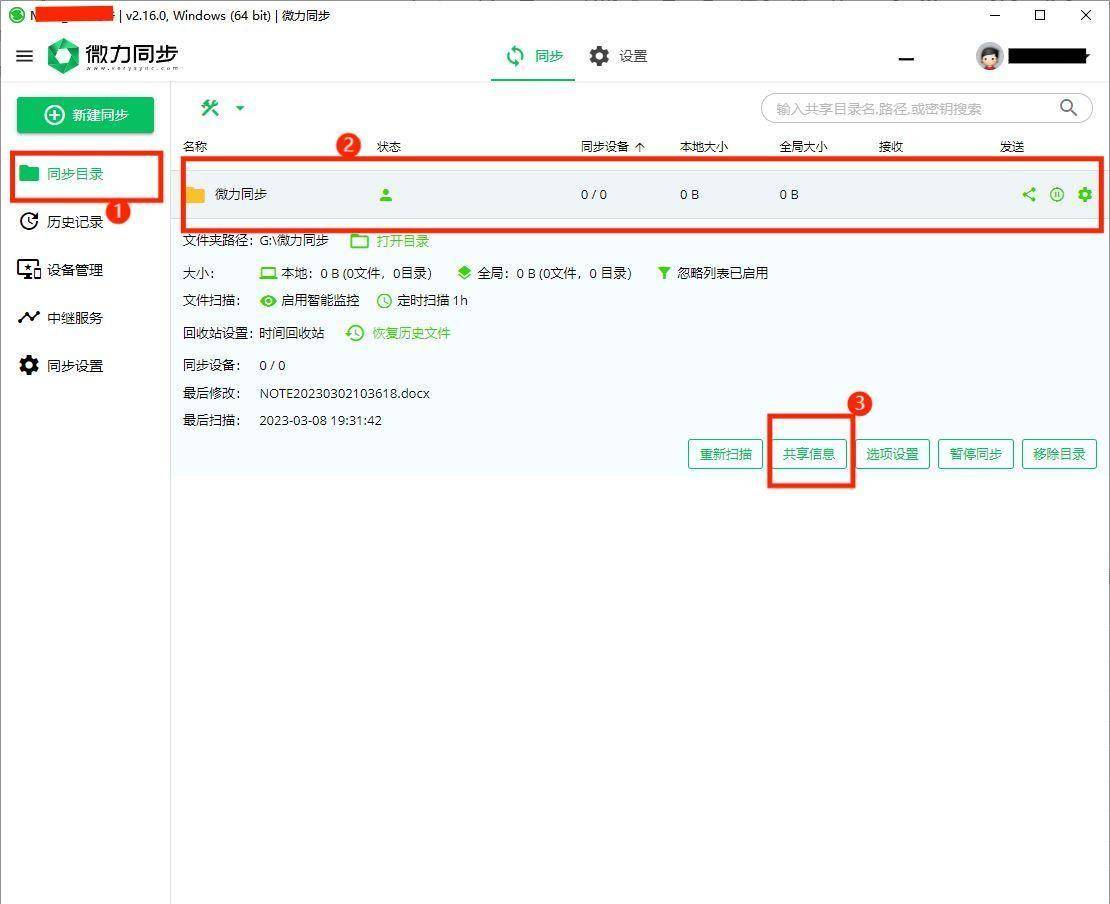Click the search magnifier icon
Image resolution: width=1110 pixels, height=904 pixels.
(1068, 108)
